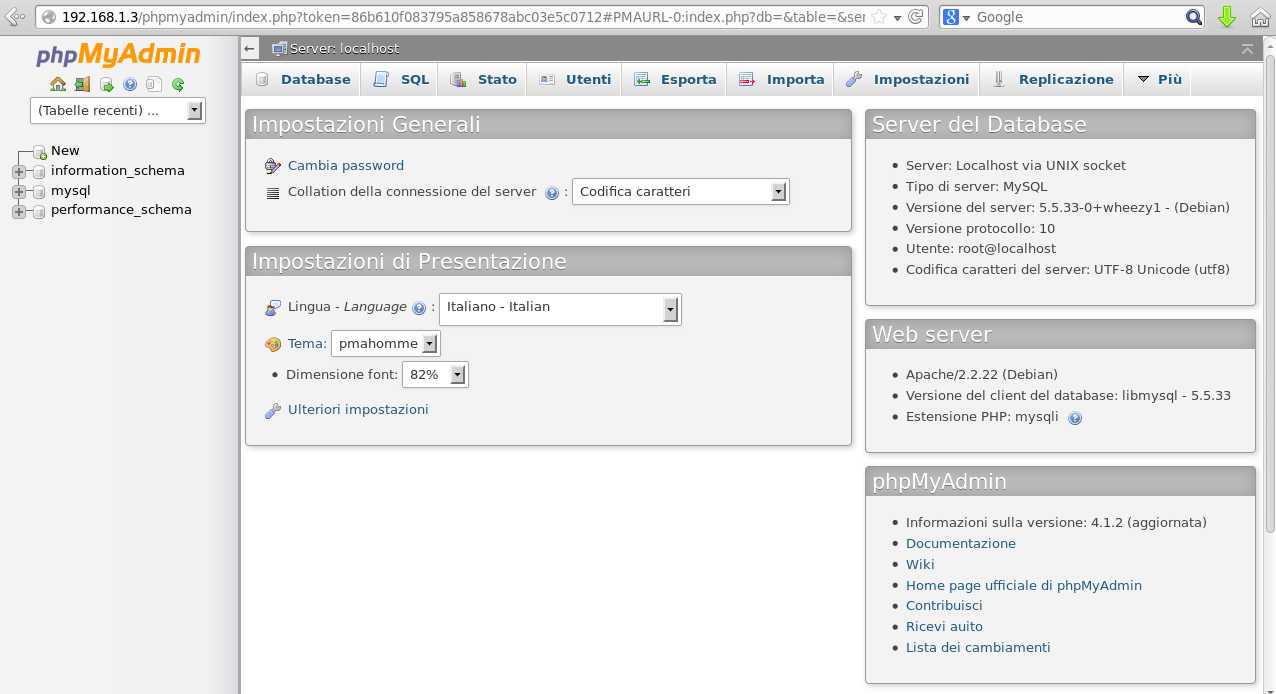Open the Italiano - Italian language dropdown
The image size is (1276, 694).
[x=560, y=309]
